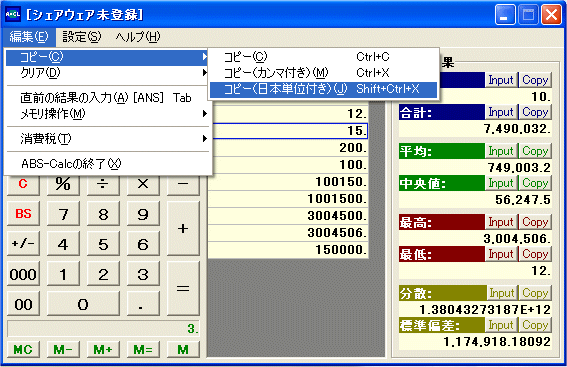This screenshot has width=567, height=367.
Task: Click the 1 digit key
Action: point(63,274)
